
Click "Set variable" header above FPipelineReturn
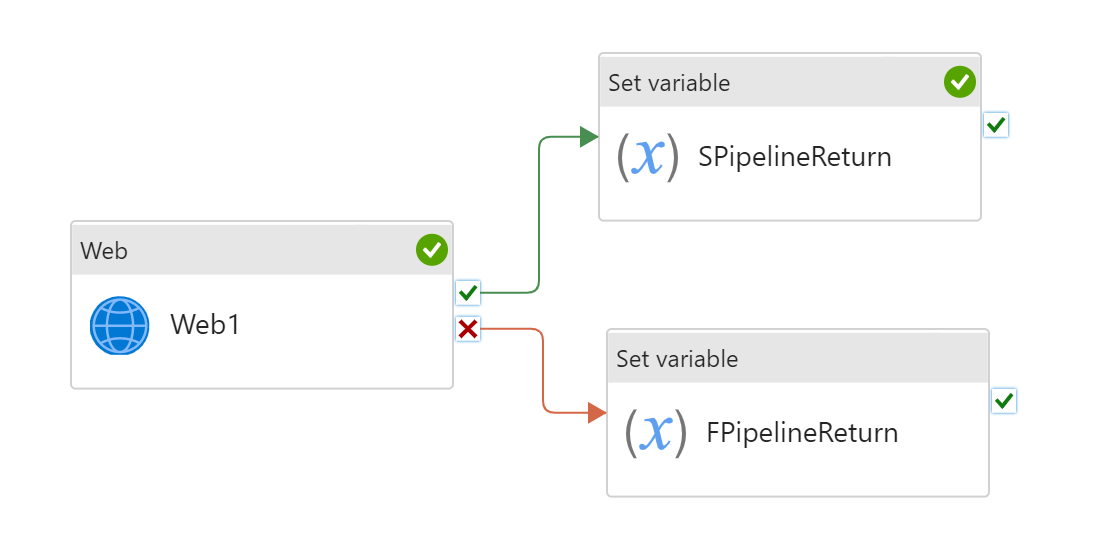tap(677, 358)
